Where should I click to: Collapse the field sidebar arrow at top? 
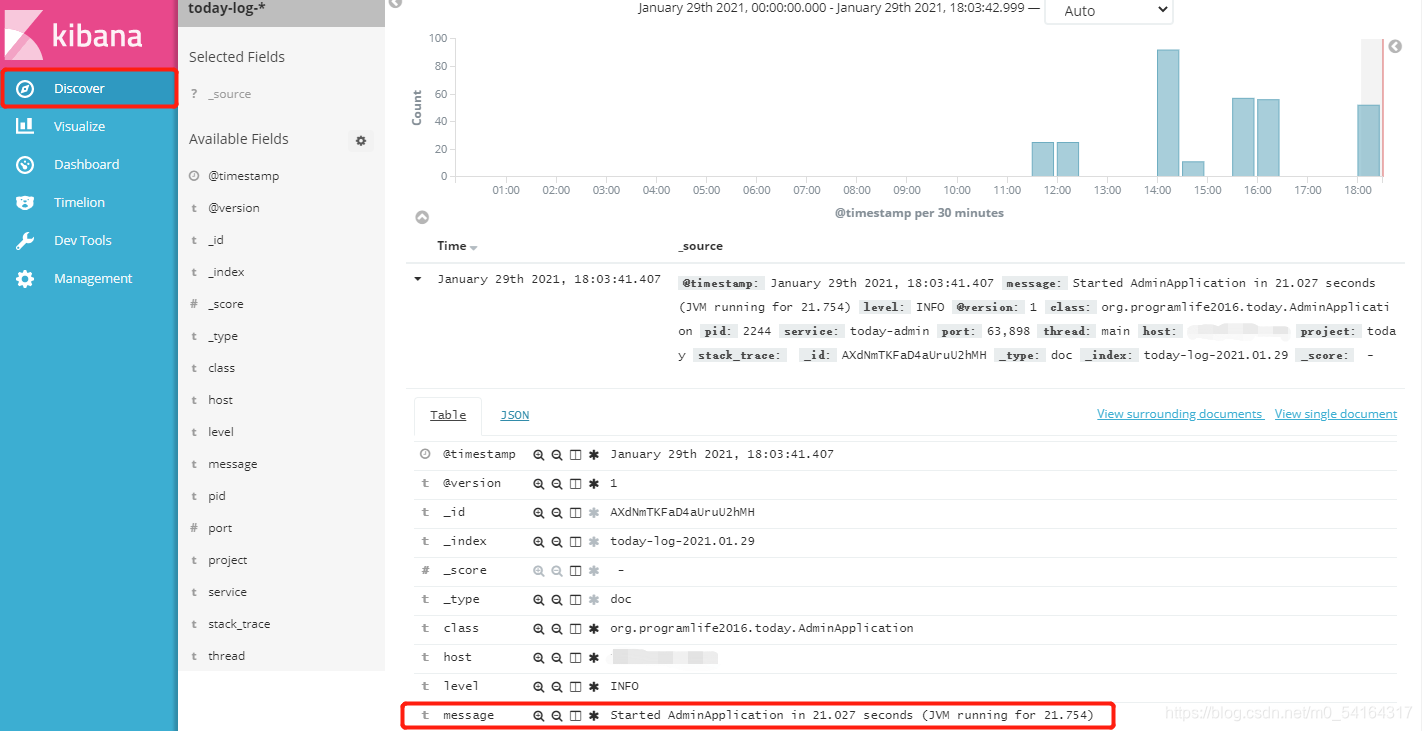[x=396, y=4]
